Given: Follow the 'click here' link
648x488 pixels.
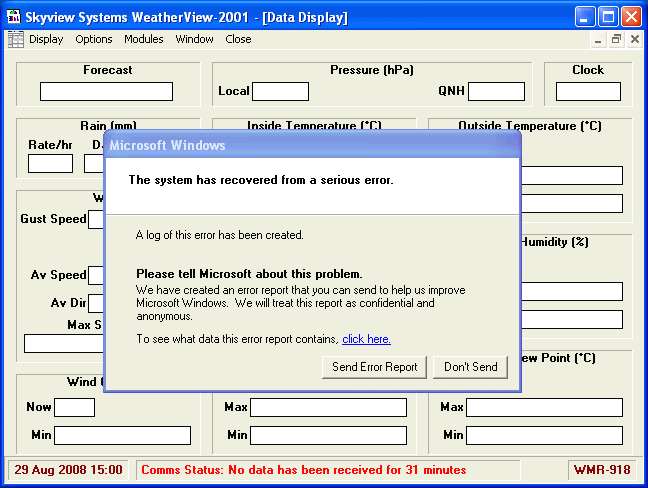Looking at the screenshot, I should click(366, 339).
